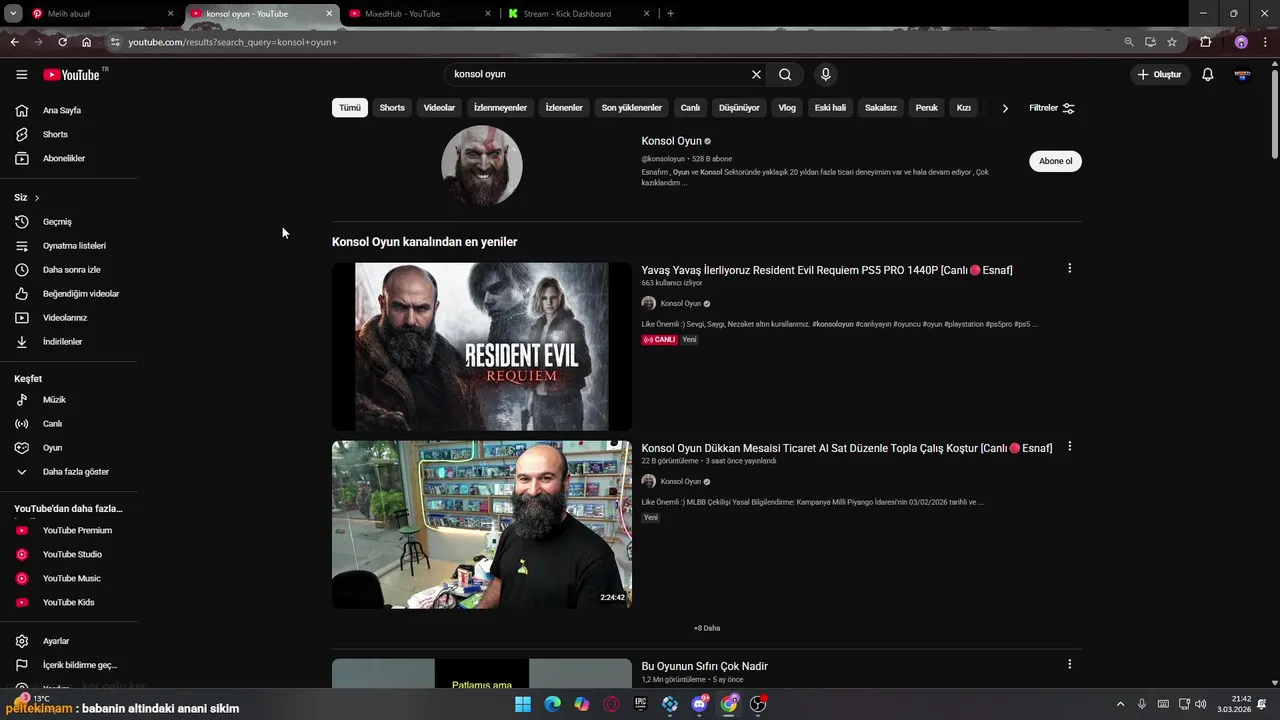This screenshot has width=1280, height=720.
Task: Open Chrome extensions puzzle icon
Action: pos(1205,42)
